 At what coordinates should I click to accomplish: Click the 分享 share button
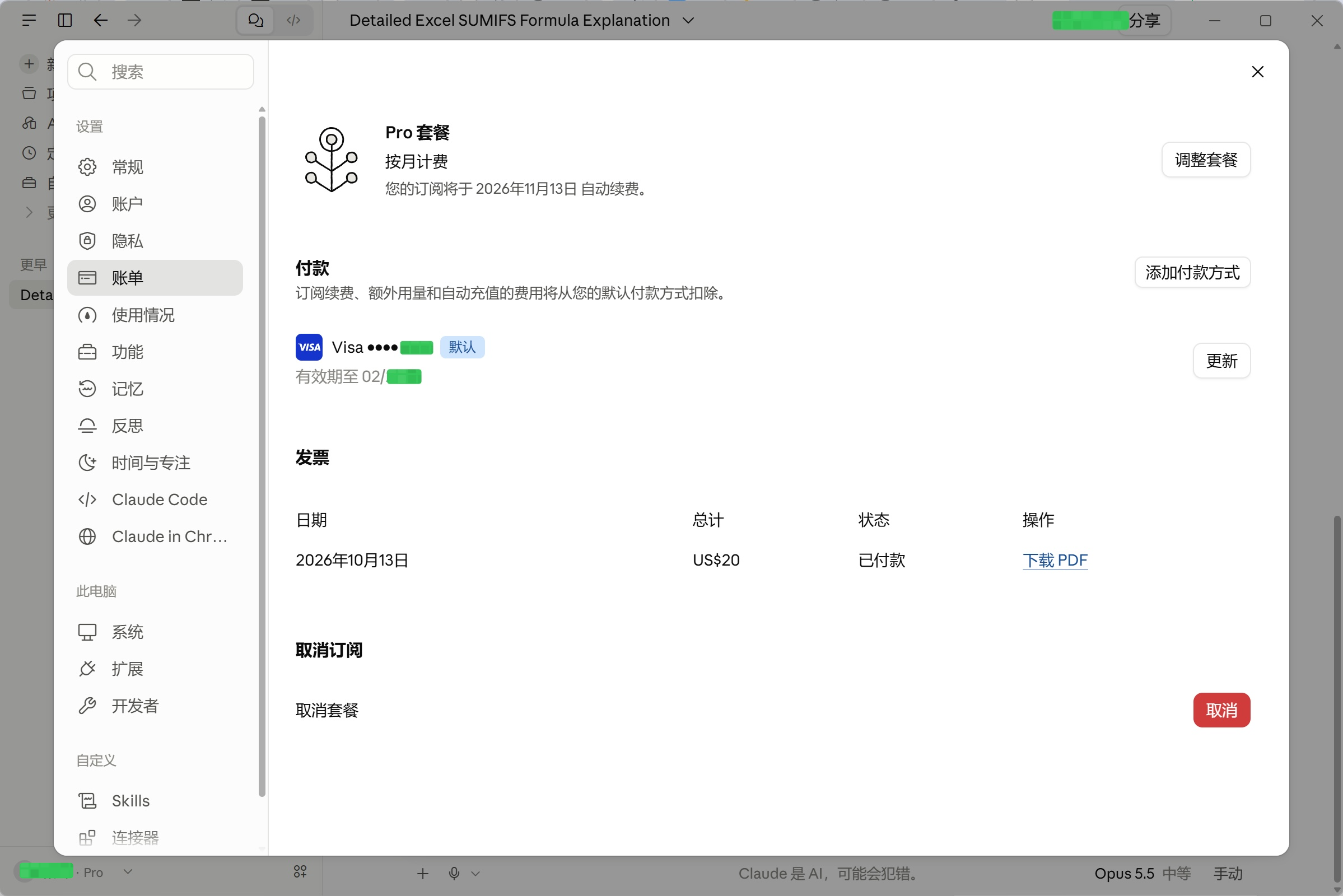(1144, 21)
